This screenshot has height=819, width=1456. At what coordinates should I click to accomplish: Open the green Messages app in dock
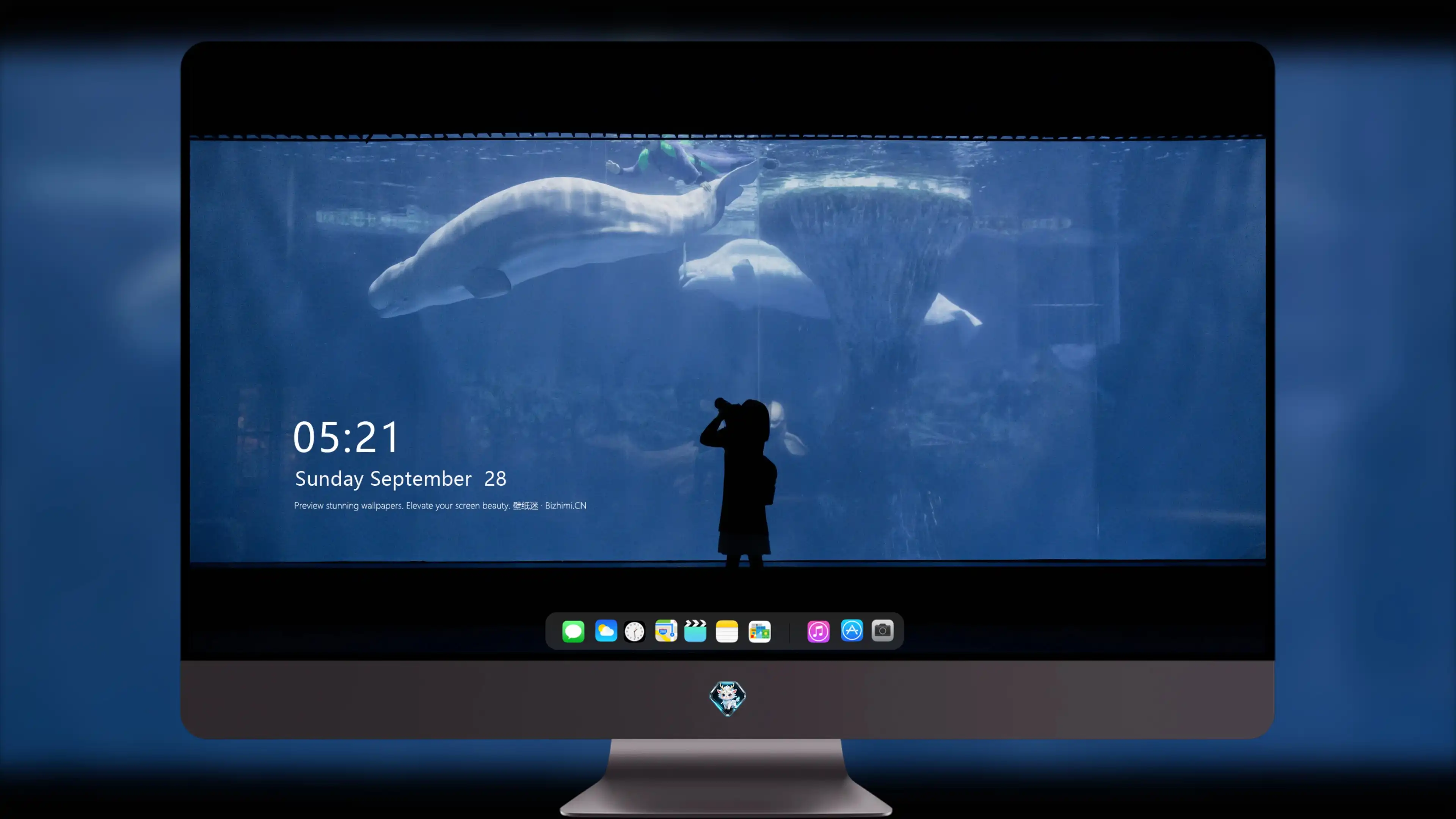click(573, 631)
